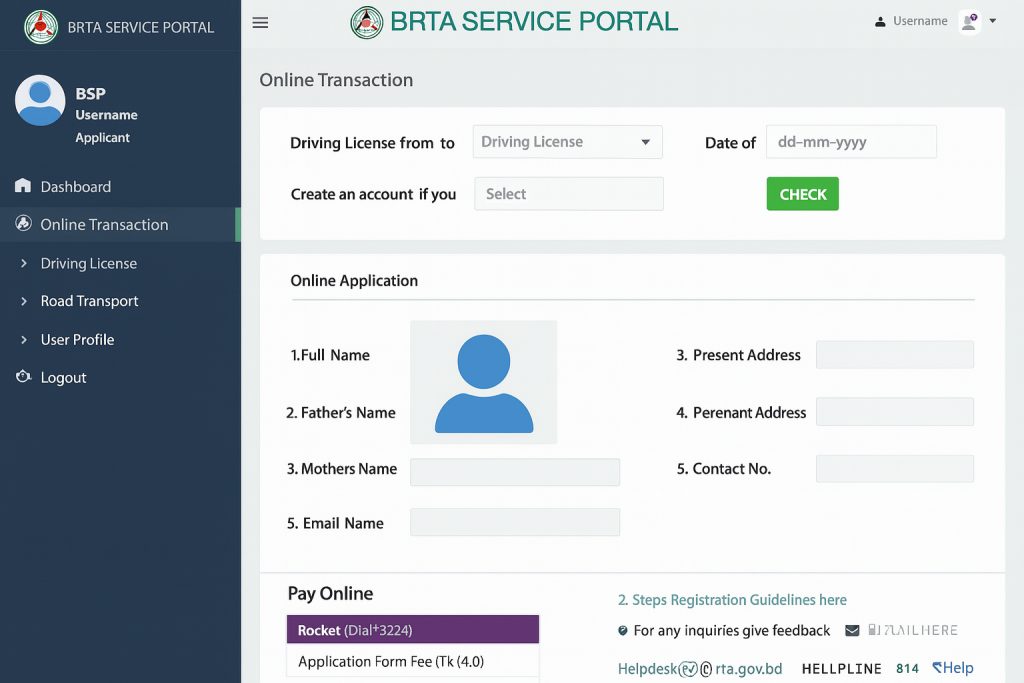
Task: Click the BRTA logo in the sidebar header
Action: 41,27
